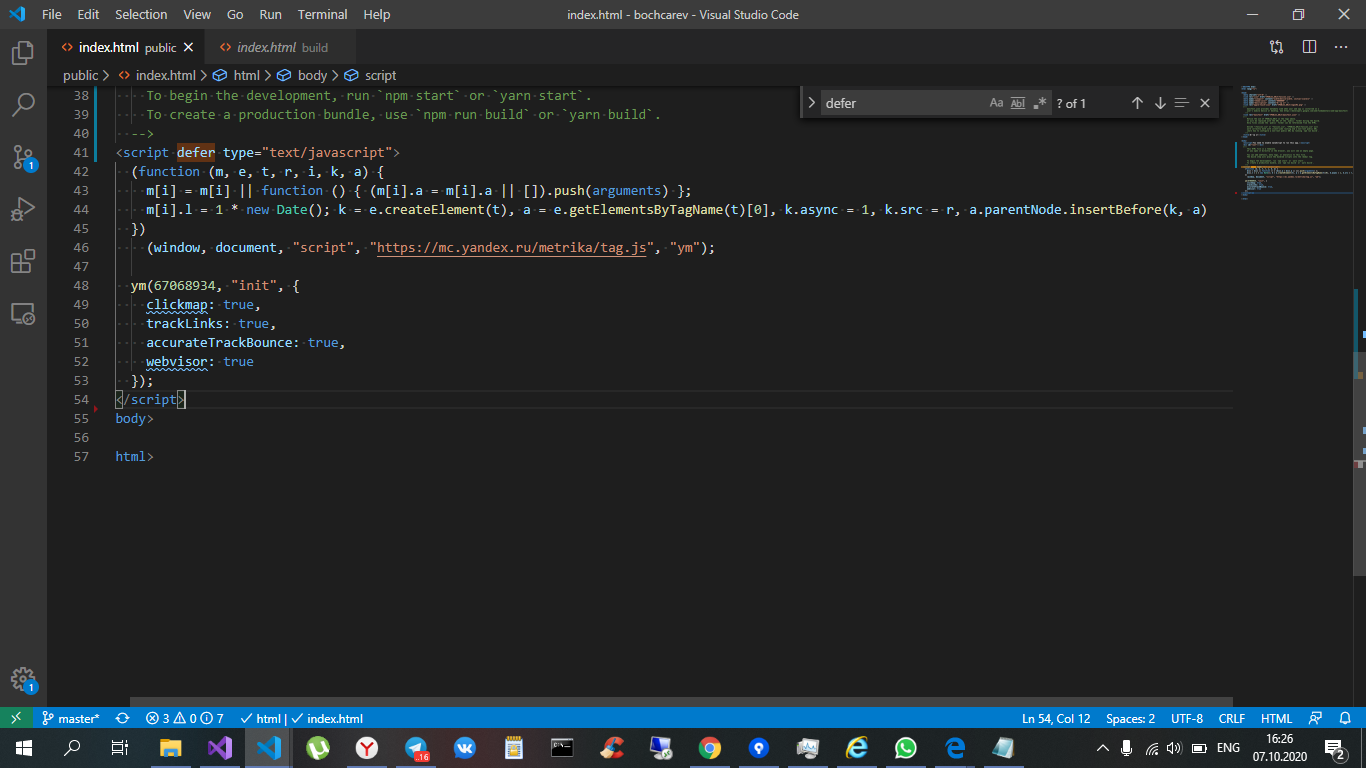Open WhatsApp from the taskbar
The width and height of the screenshot is (1366, 768).
(x=906, y=748)
